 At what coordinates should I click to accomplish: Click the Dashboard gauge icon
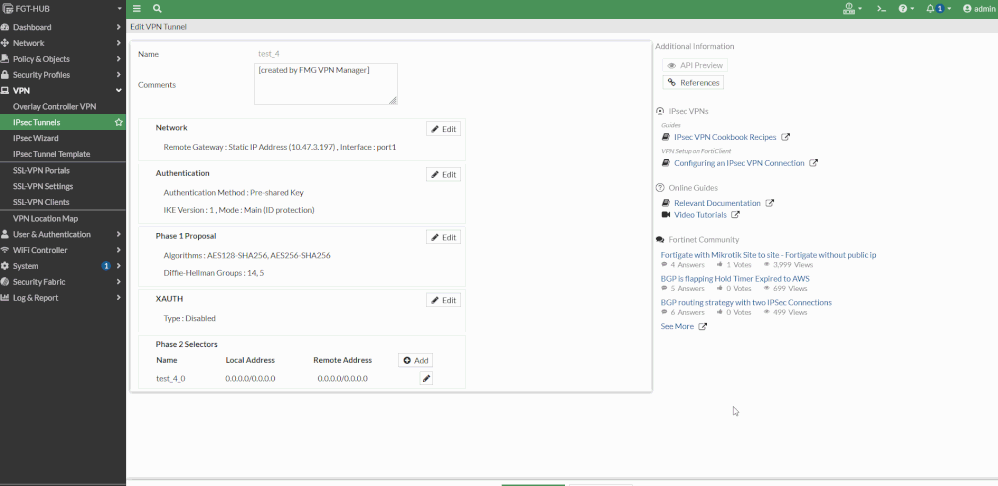pos(5,27)
